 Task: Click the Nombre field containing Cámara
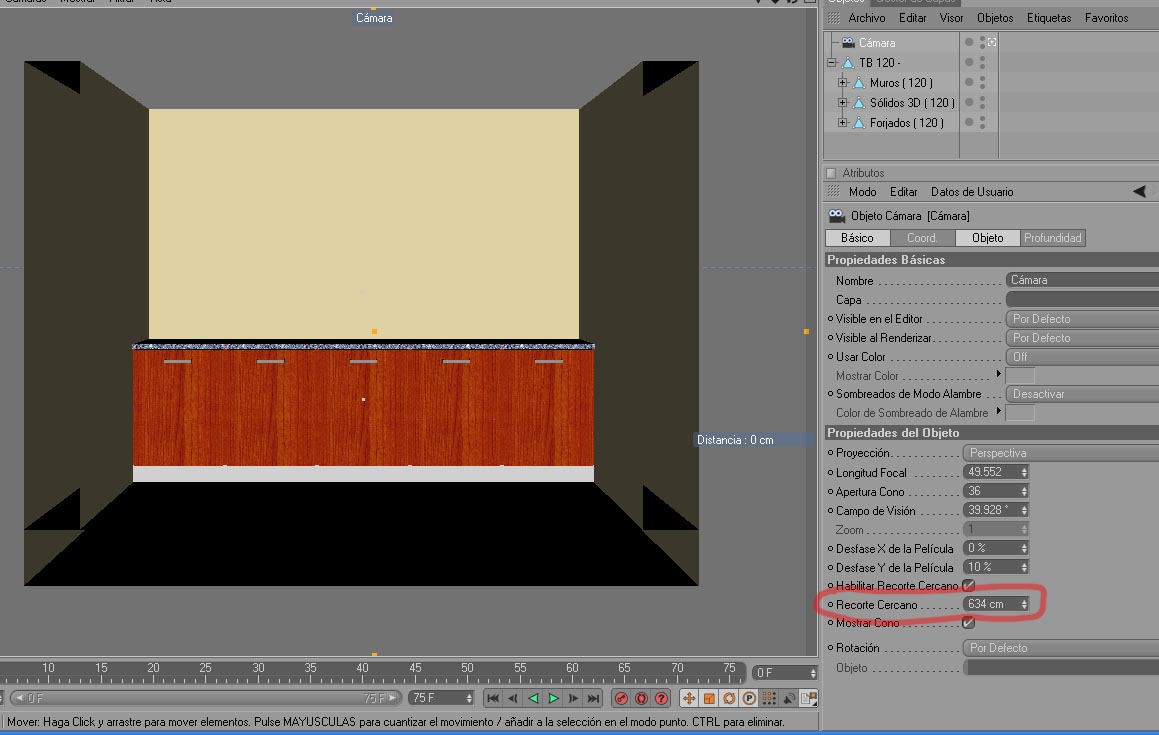coord(1082,280)
